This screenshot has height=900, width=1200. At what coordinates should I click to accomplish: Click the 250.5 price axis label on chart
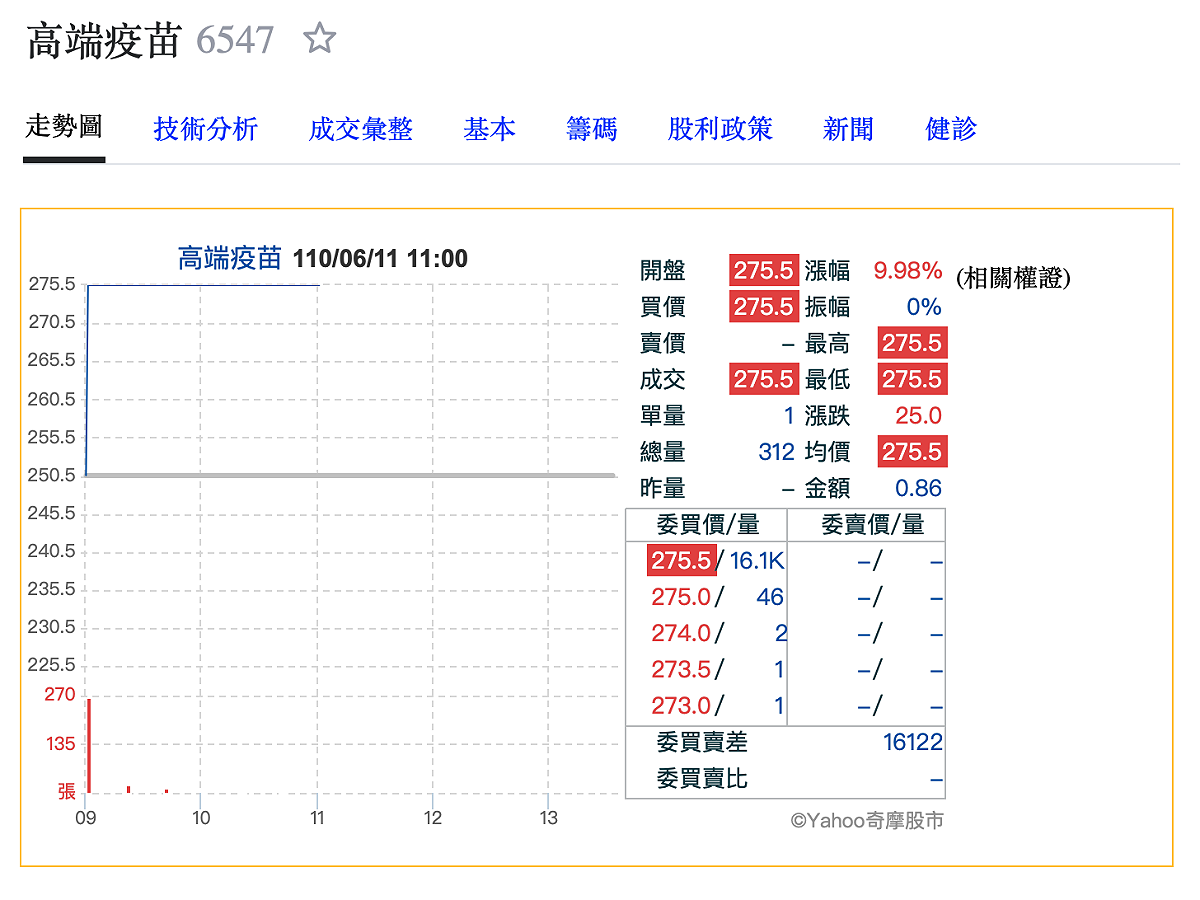(x=52, y=475)
